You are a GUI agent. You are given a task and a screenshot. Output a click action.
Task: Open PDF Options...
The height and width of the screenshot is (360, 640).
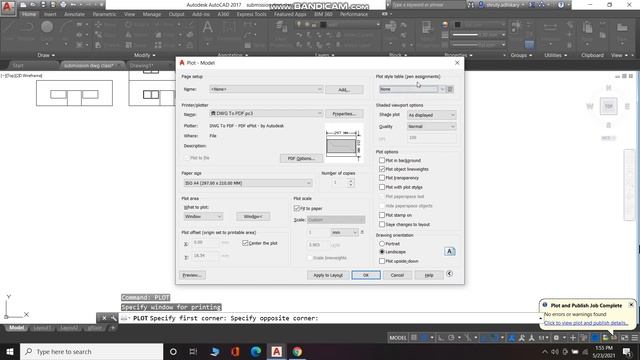(301, 158)
